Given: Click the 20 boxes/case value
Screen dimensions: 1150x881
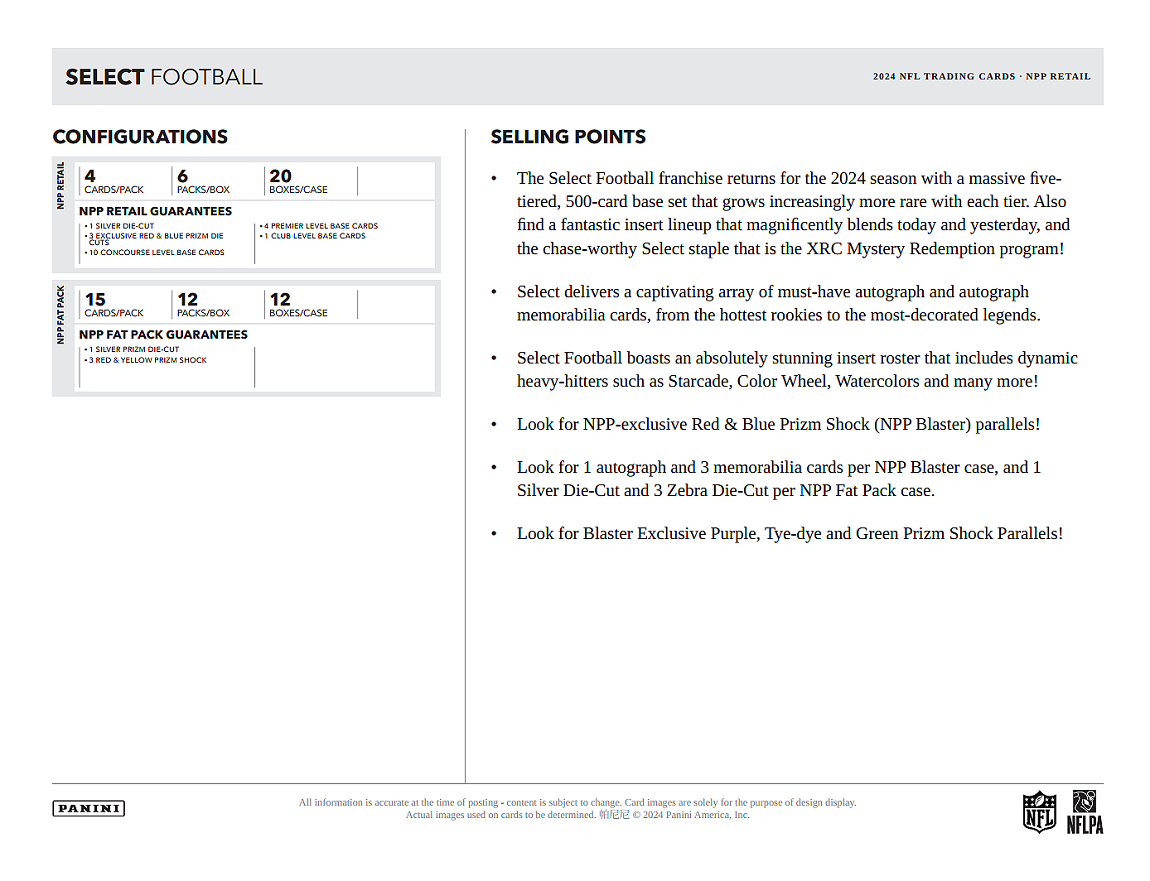Looking at the screenshot, I should pos(298,181).
